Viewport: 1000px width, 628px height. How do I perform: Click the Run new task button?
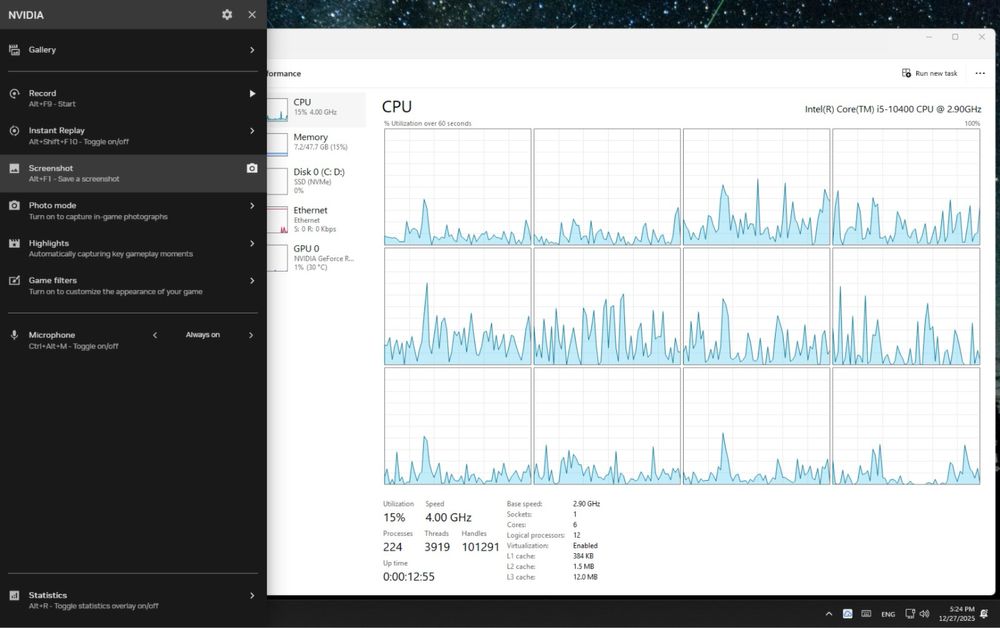(x=929, y=73)
